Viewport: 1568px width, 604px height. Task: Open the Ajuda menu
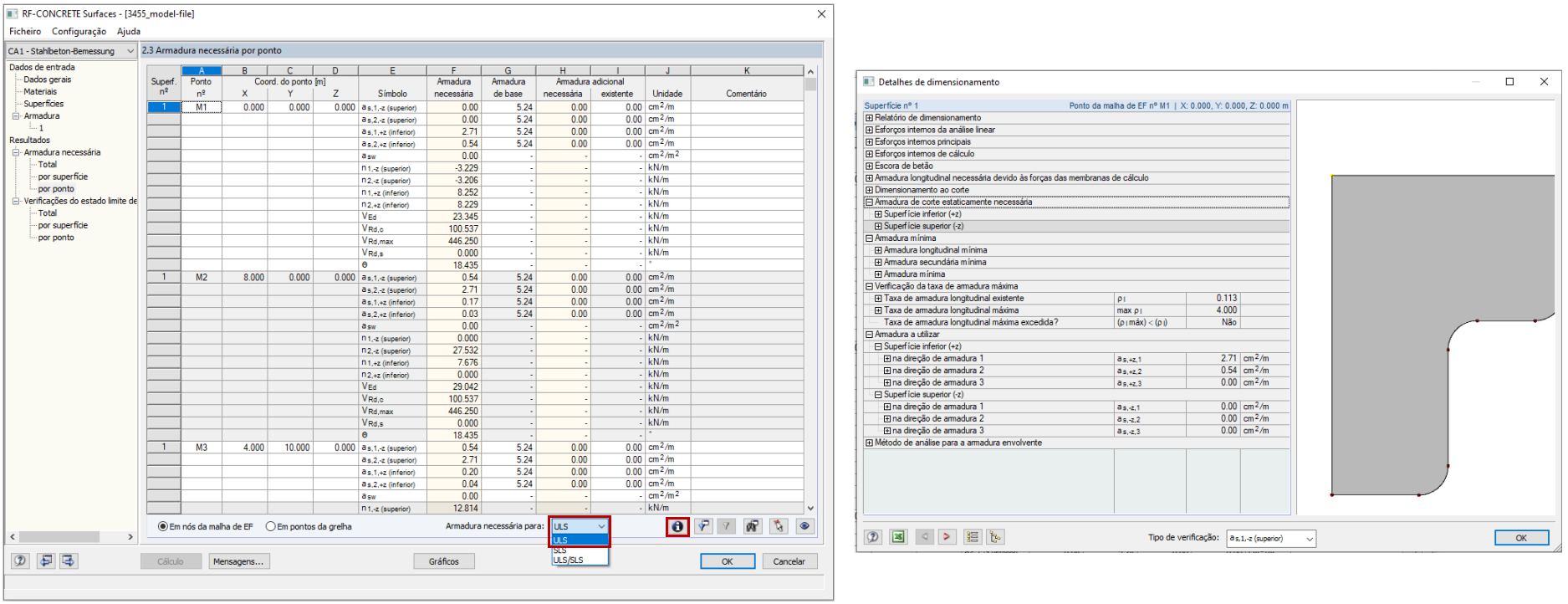pos(129,31)
